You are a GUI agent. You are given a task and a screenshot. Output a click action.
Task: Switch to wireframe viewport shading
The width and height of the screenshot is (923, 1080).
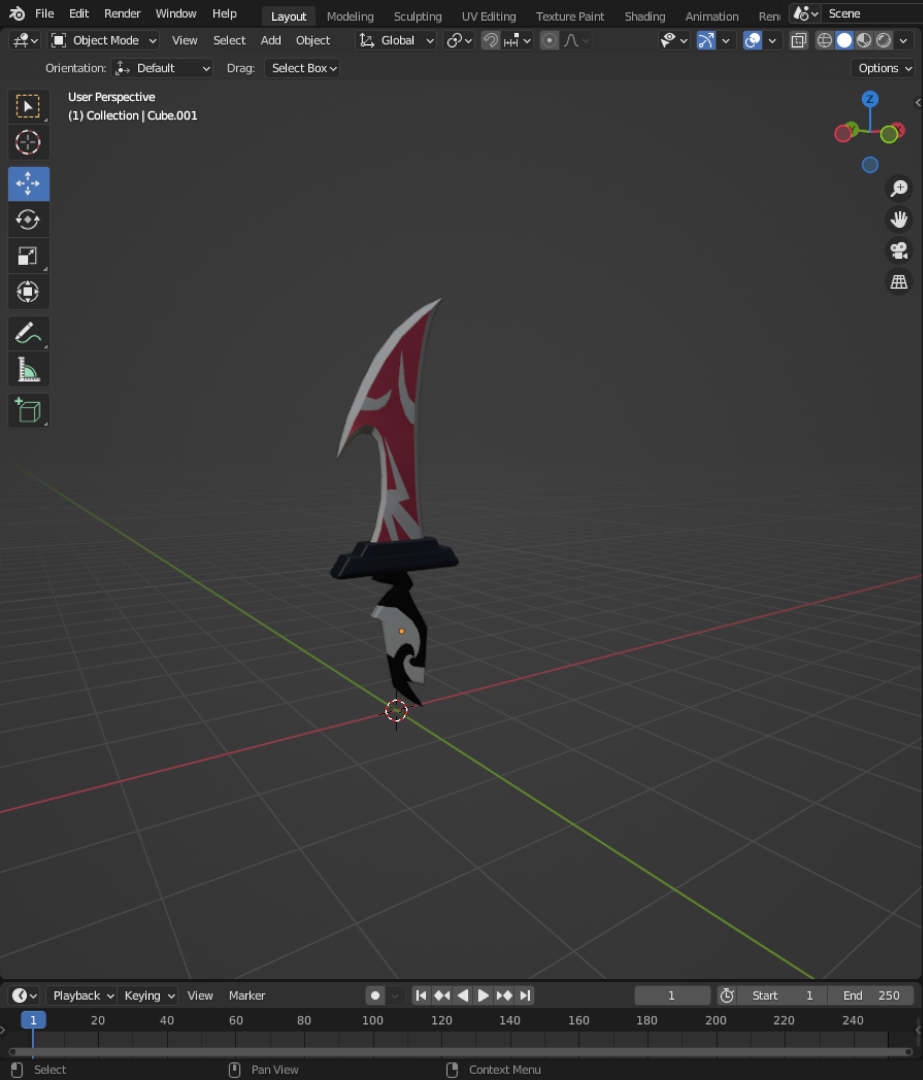coord(825,41)
